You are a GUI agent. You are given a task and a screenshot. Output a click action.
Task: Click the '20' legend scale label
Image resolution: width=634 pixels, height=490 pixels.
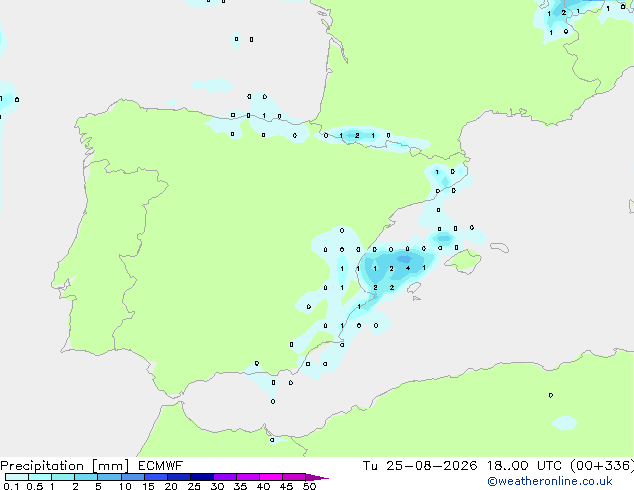tap(171, 486)
